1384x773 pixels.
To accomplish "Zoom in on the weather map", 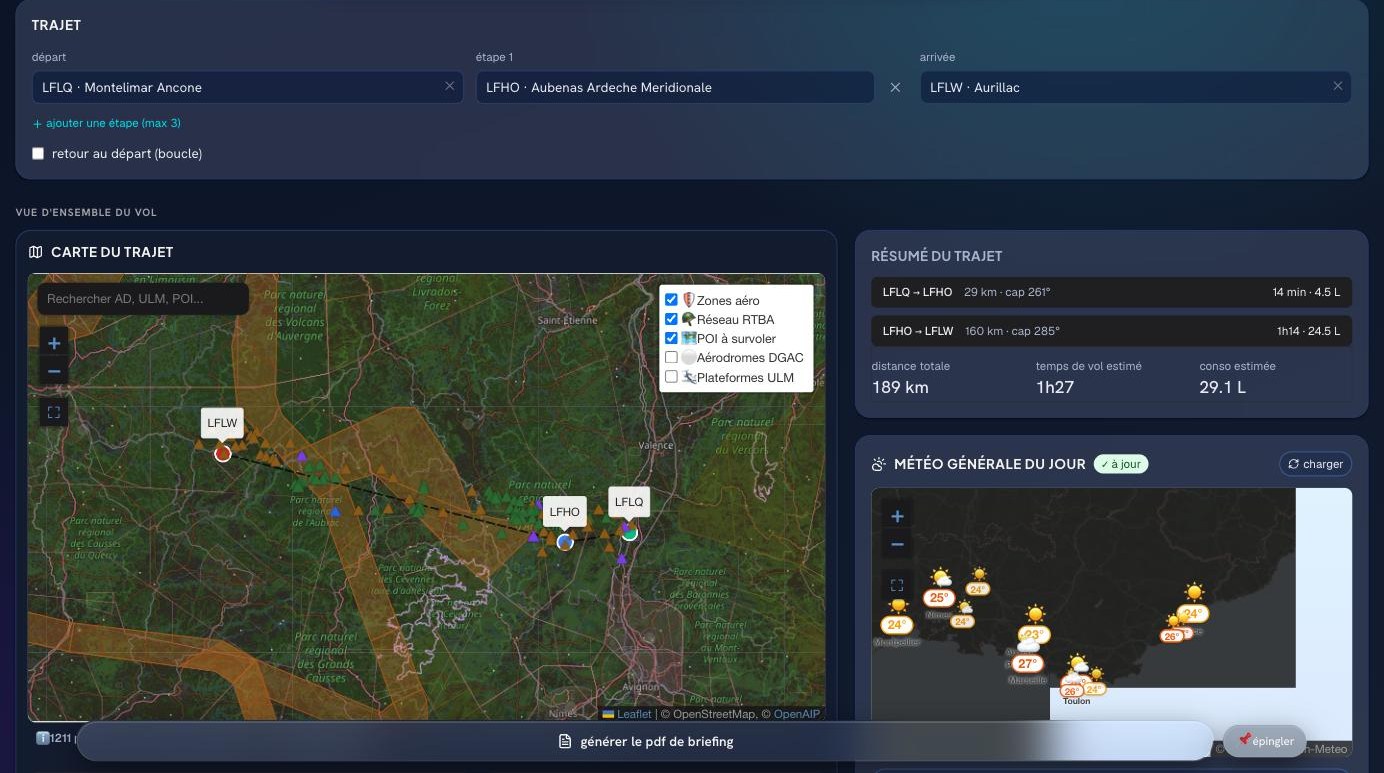I will click(x=897, y=516).
